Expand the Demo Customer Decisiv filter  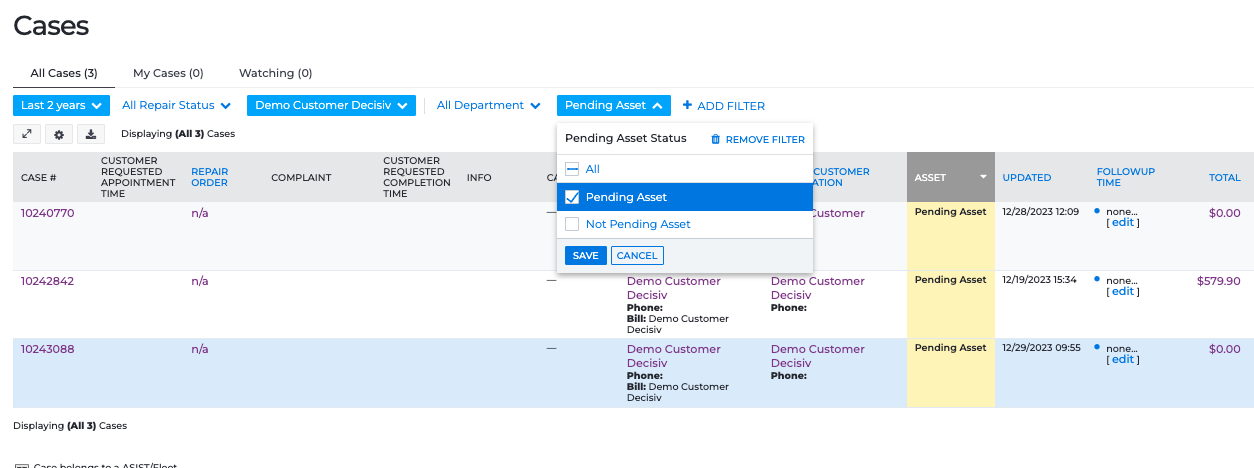(331, 105)
